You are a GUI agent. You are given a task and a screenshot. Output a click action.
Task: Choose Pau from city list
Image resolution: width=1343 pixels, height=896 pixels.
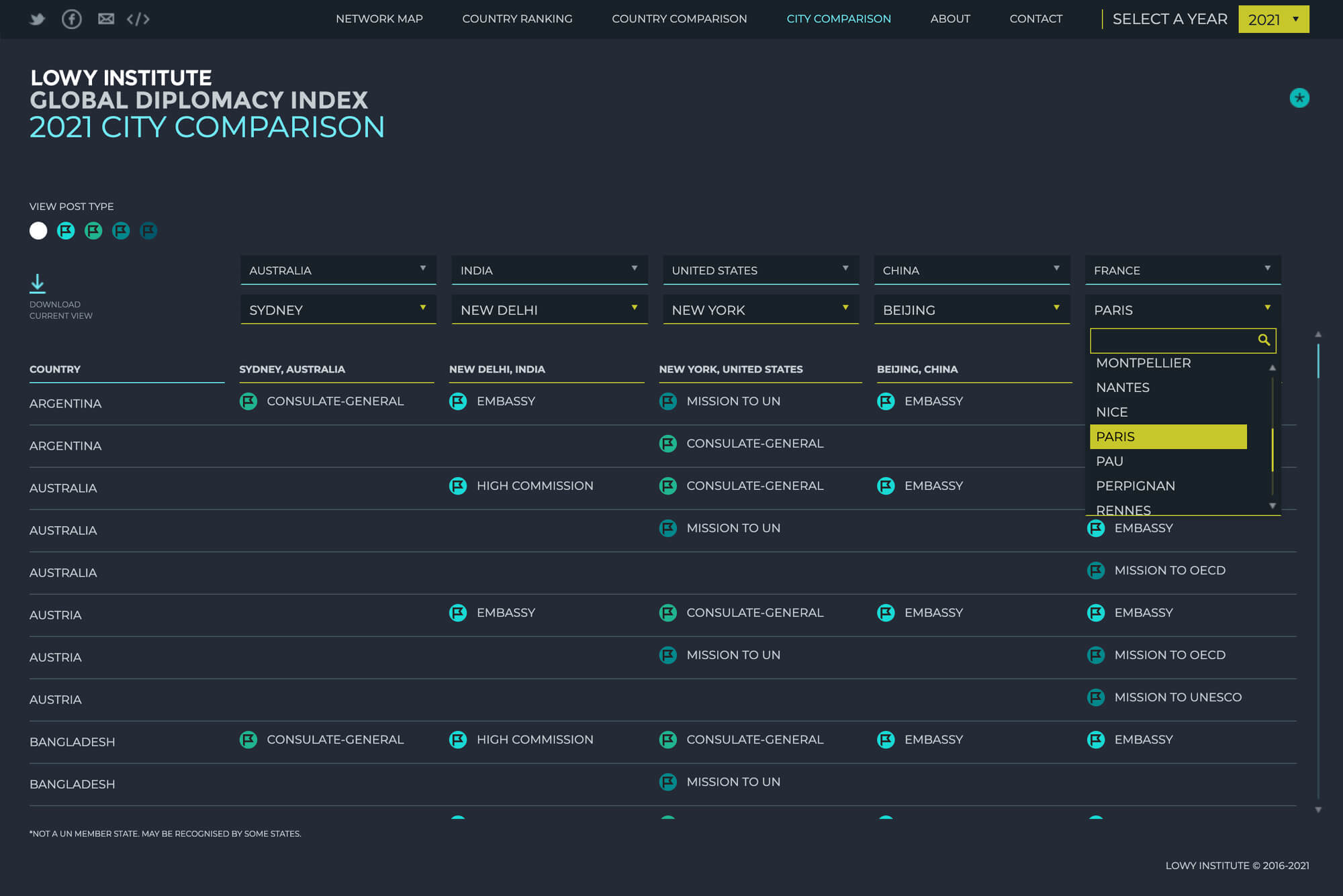[1168, 461]
